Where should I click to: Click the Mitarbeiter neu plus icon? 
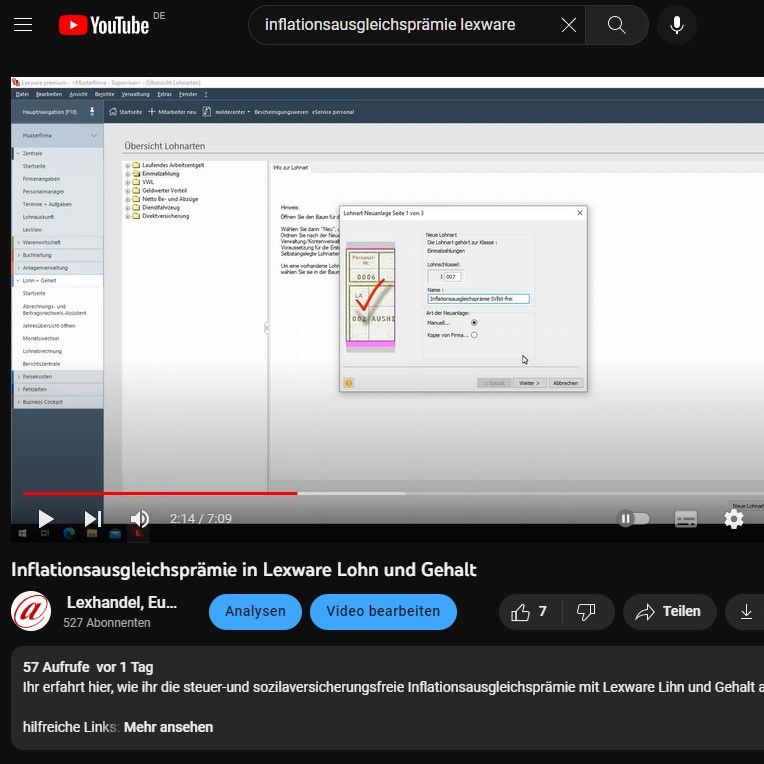click(152, 112)
